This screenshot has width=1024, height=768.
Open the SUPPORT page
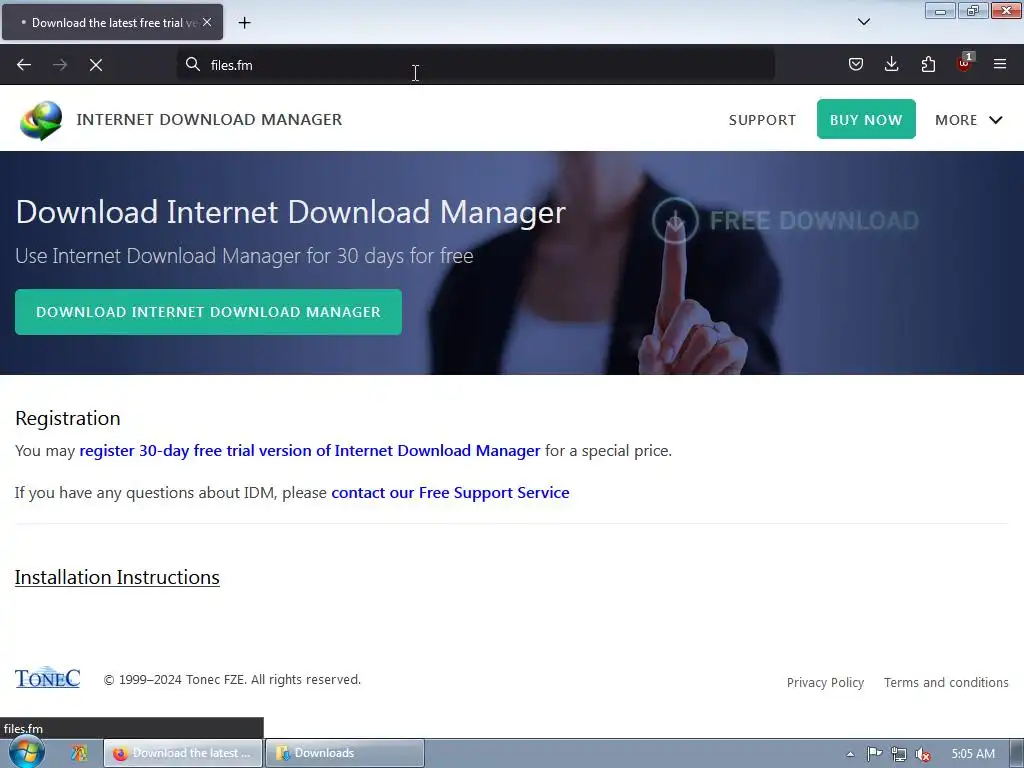coord(762,120)
